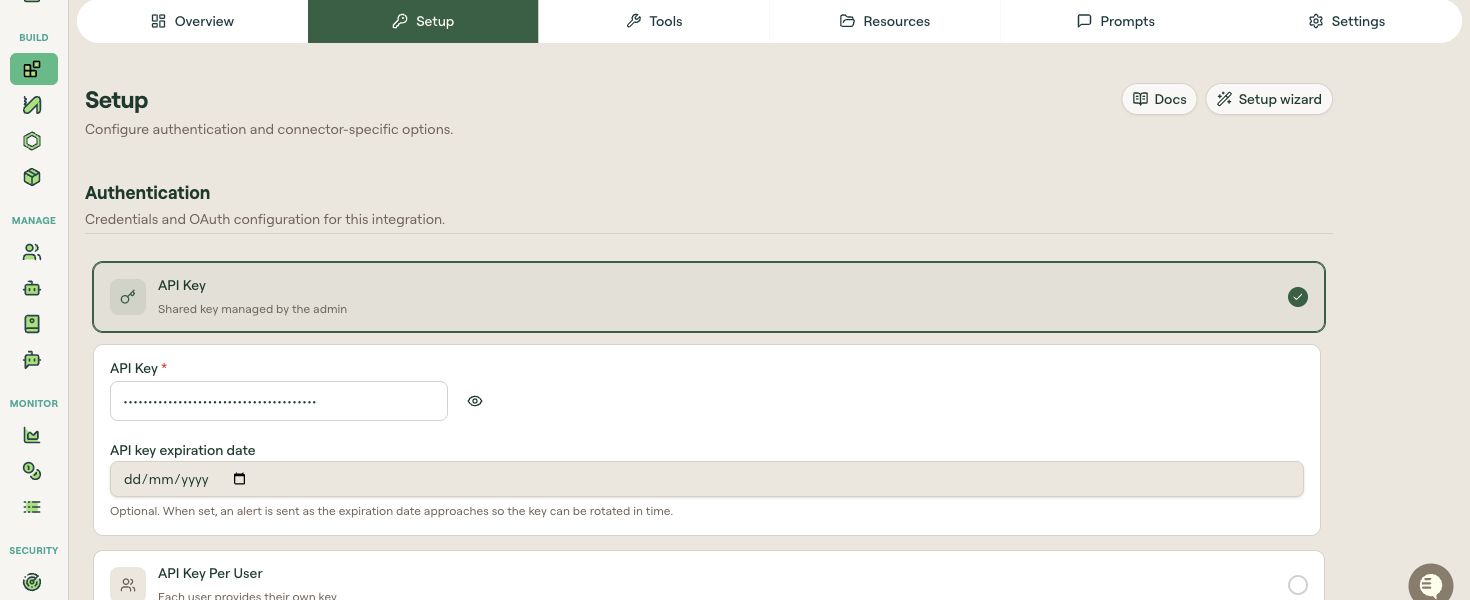Select the API Key shared authentication option
Viewport: 1470px width, 600px height.
[709, 297]
